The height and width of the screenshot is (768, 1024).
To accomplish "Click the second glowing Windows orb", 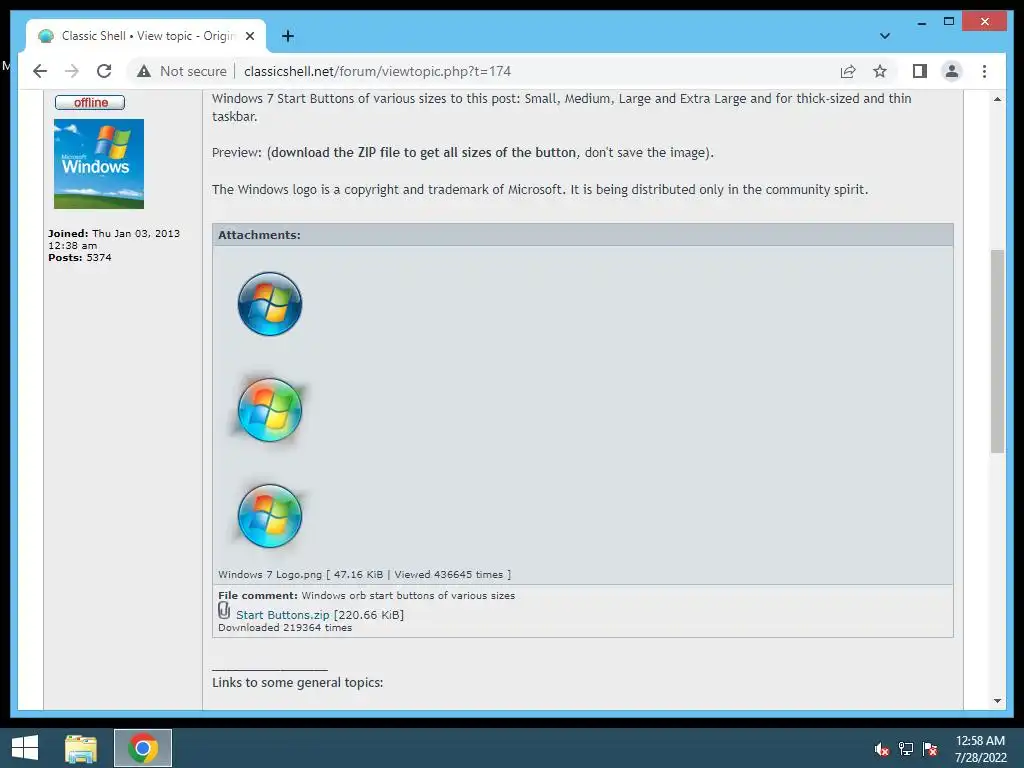I will point(270,409).
